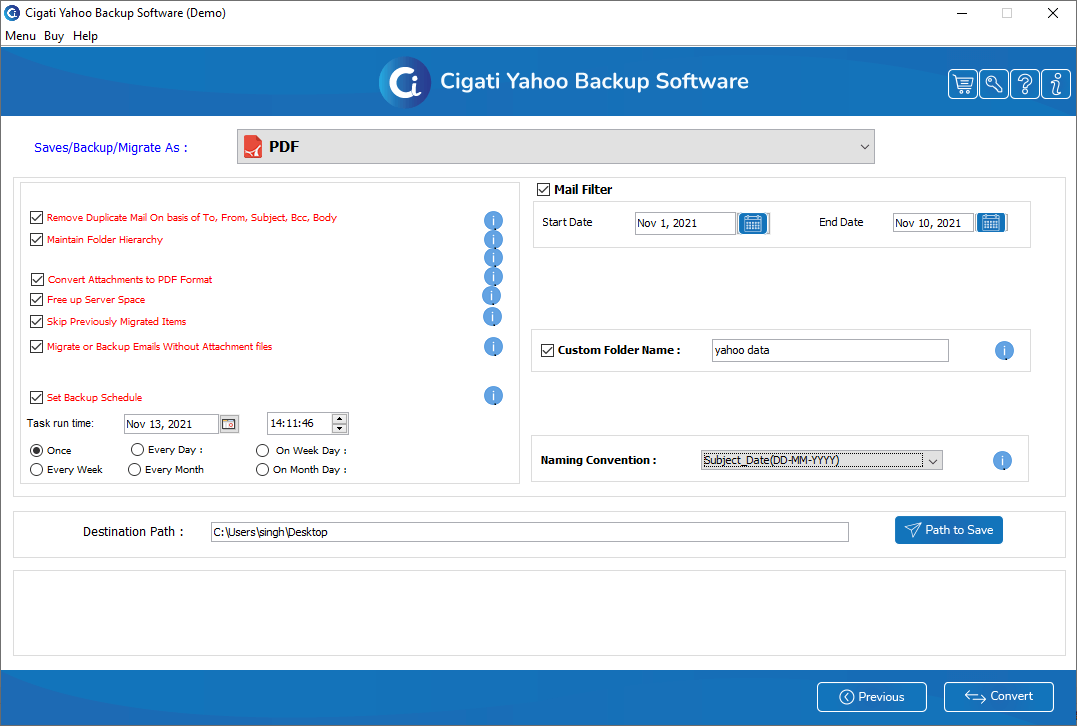Show info for Naming Convention
Viewport: 1077px width, 726px height.
point(1002,461)
